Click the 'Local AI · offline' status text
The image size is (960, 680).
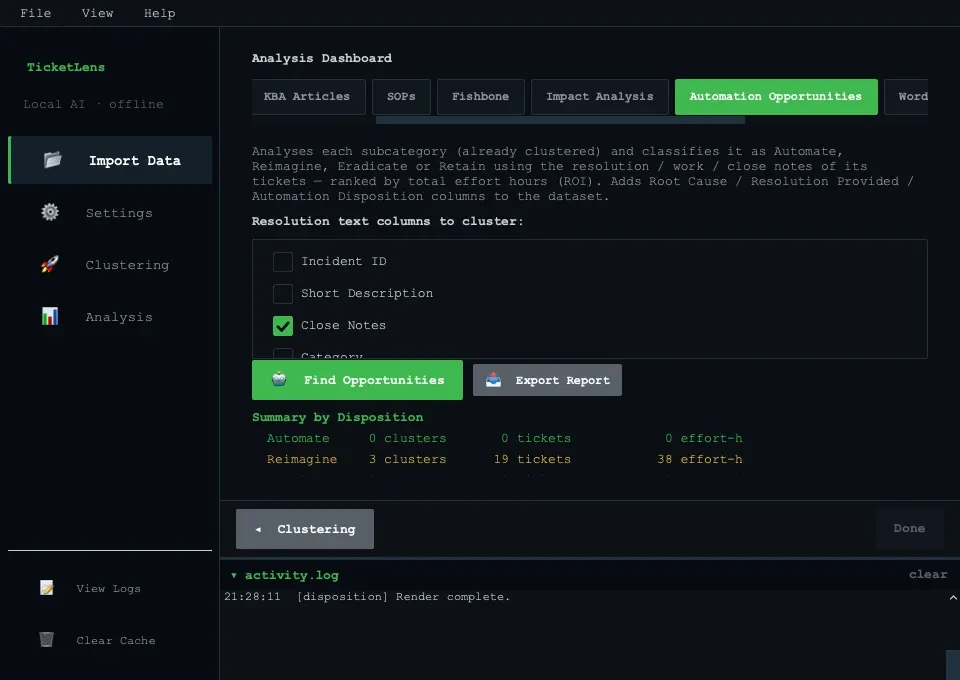94,104
